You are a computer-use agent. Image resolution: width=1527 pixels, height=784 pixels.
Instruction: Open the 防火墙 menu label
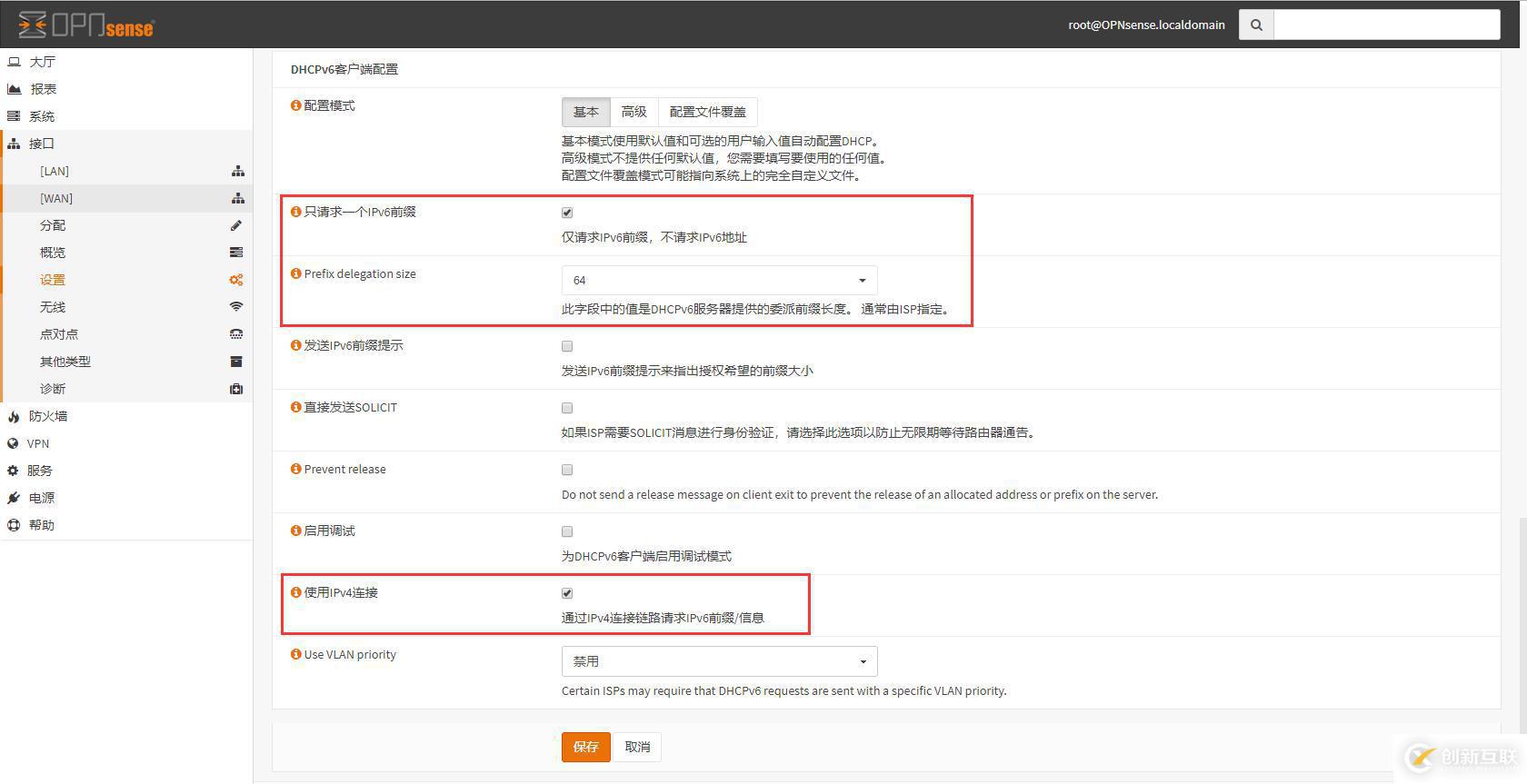(x=48, y=416)
